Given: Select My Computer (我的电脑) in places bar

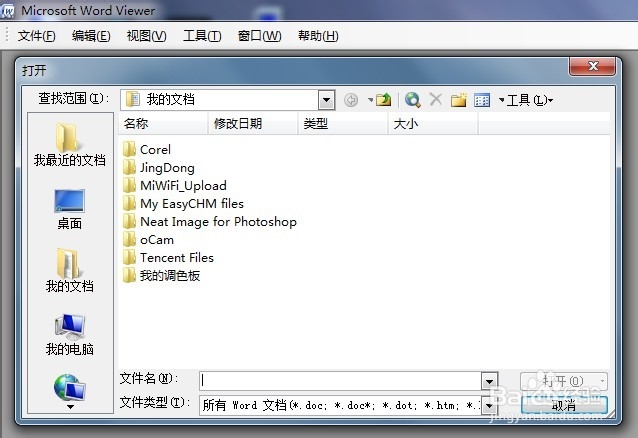Looking at the screenshot, I should [70, 335].
